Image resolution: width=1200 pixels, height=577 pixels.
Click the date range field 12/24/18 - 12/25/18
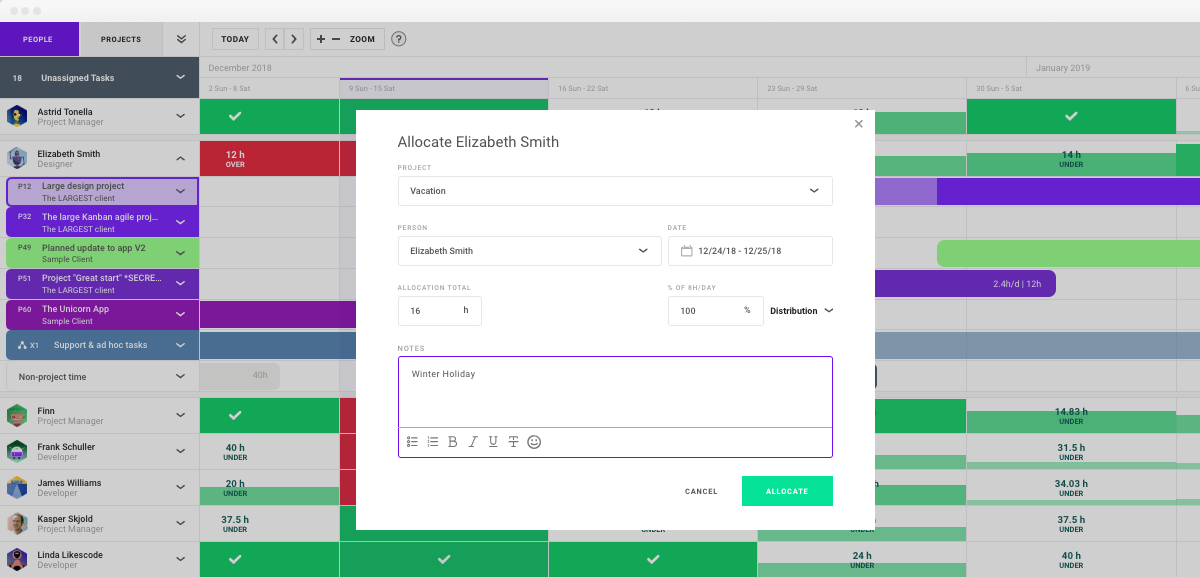click(750, 251)
